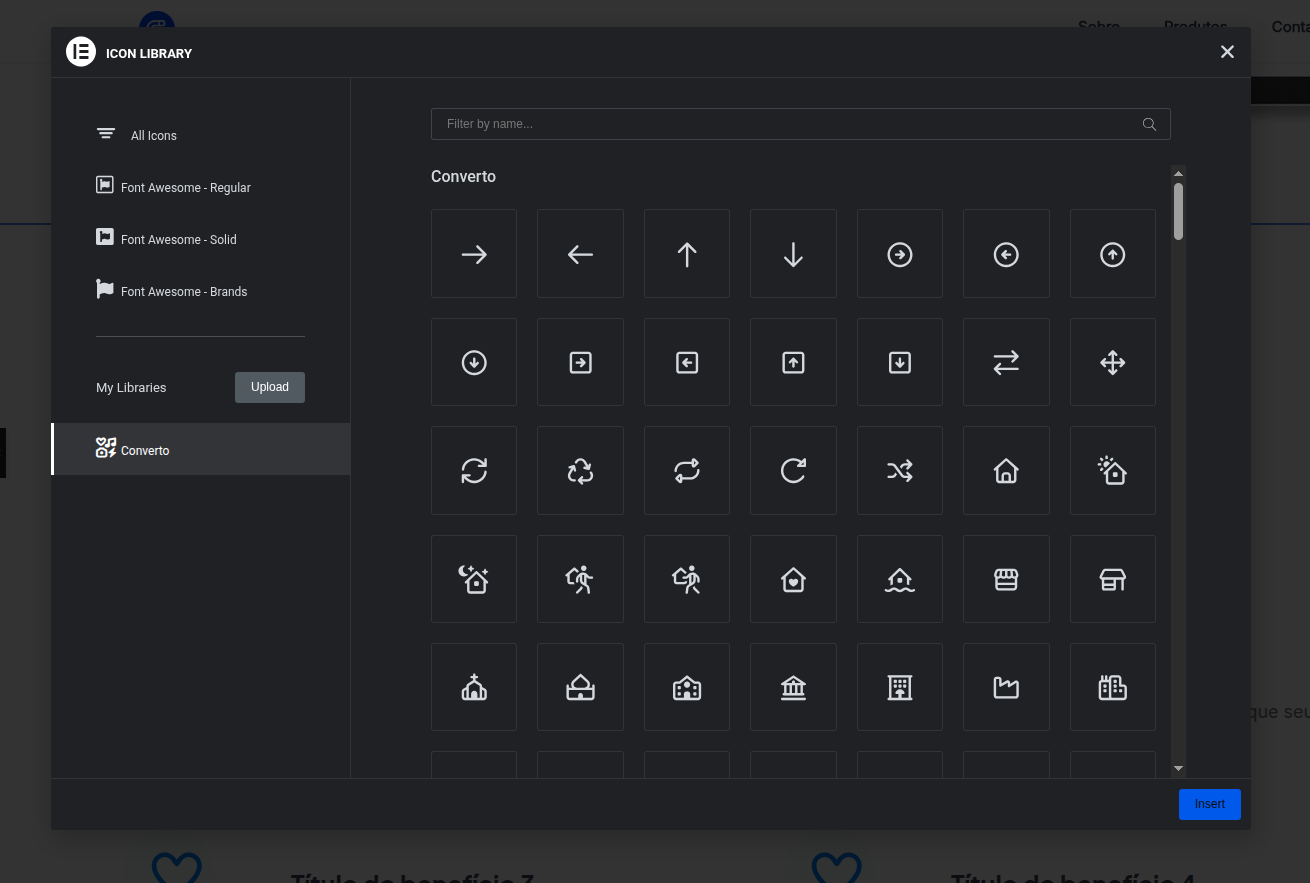The width and height of the screenshot is (1310, 883).
Task: Click the icon list scrollbar thumb
Action: (1179, 211)
